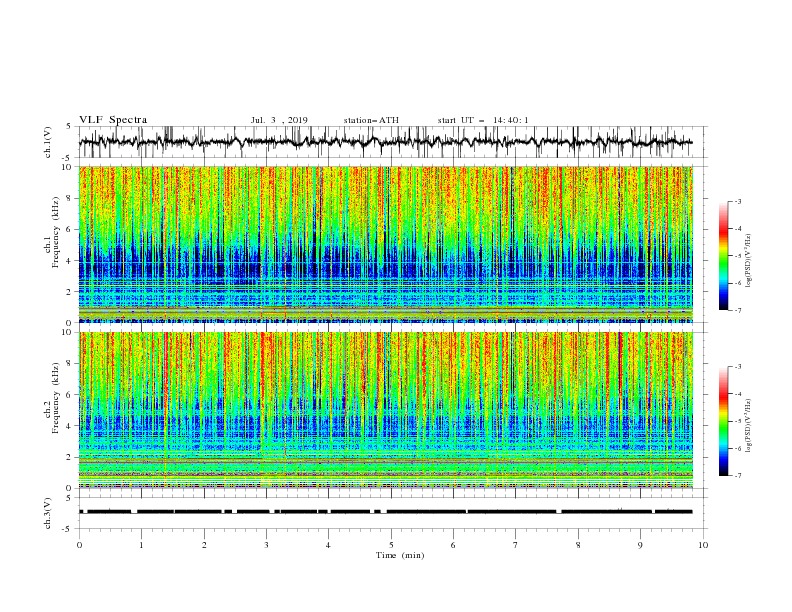Click the ch.2 spectrogram panel

386,410
